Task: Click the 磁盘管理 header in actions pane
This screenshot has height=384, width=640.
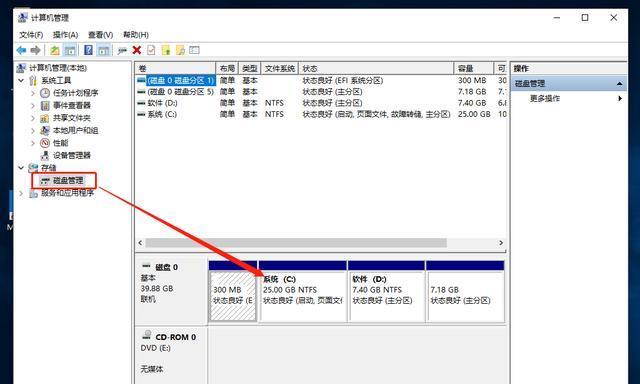Action: click(569, 84)
